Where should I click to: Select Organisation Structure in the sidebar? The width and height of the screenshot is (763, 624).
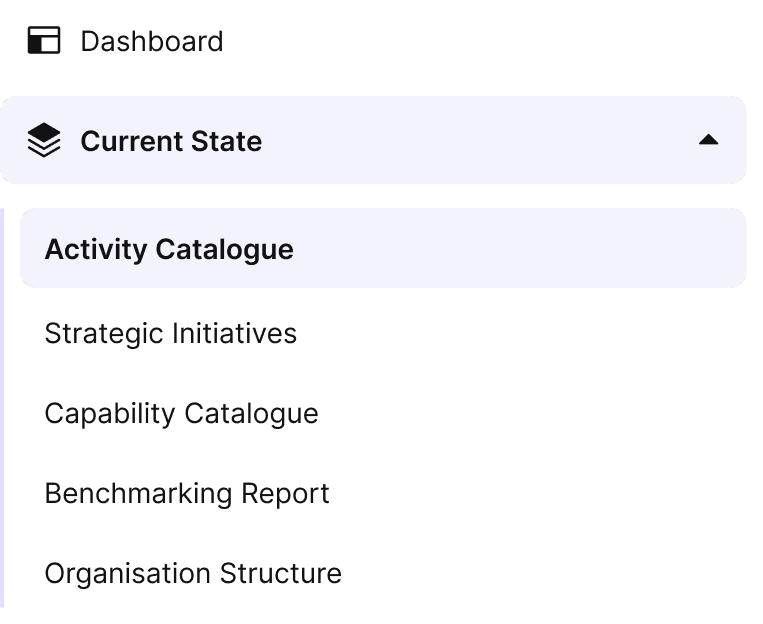193,573
